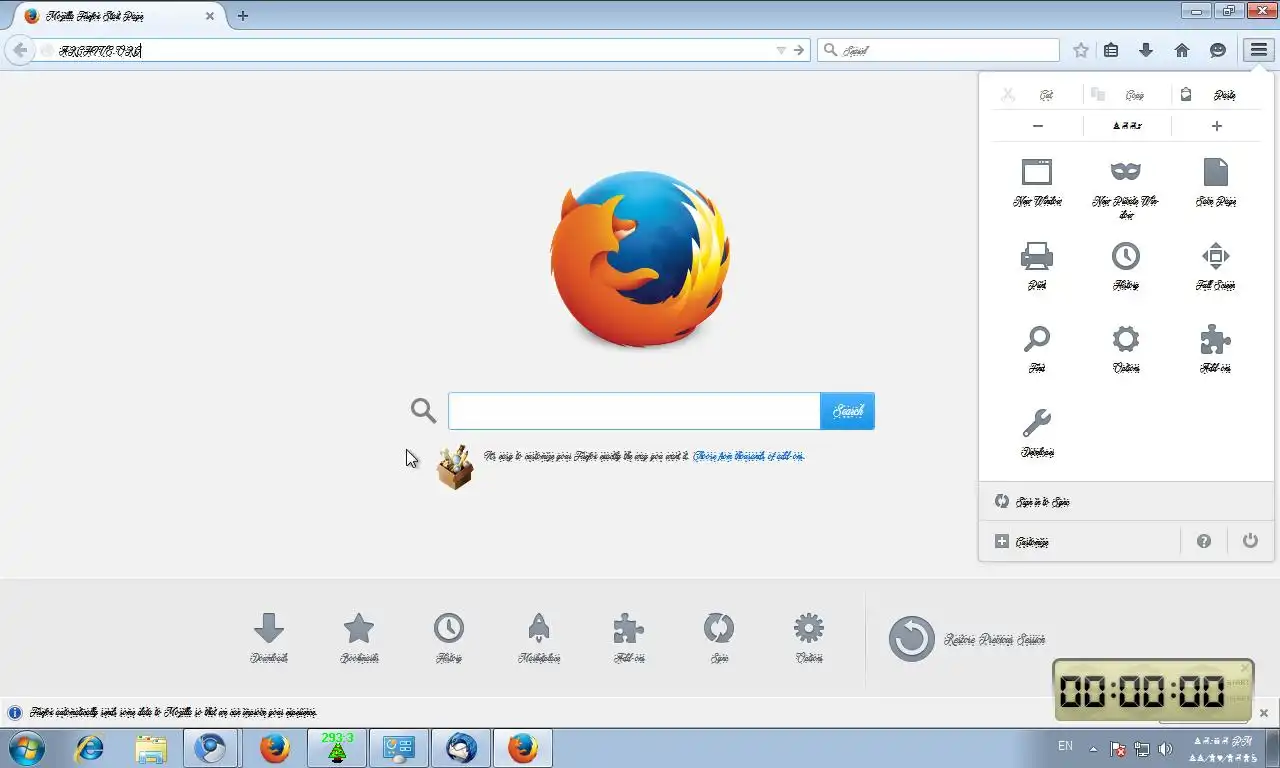
Task: Click the Back navigation button
Action: pyautogui.click(x=20, y=50)
